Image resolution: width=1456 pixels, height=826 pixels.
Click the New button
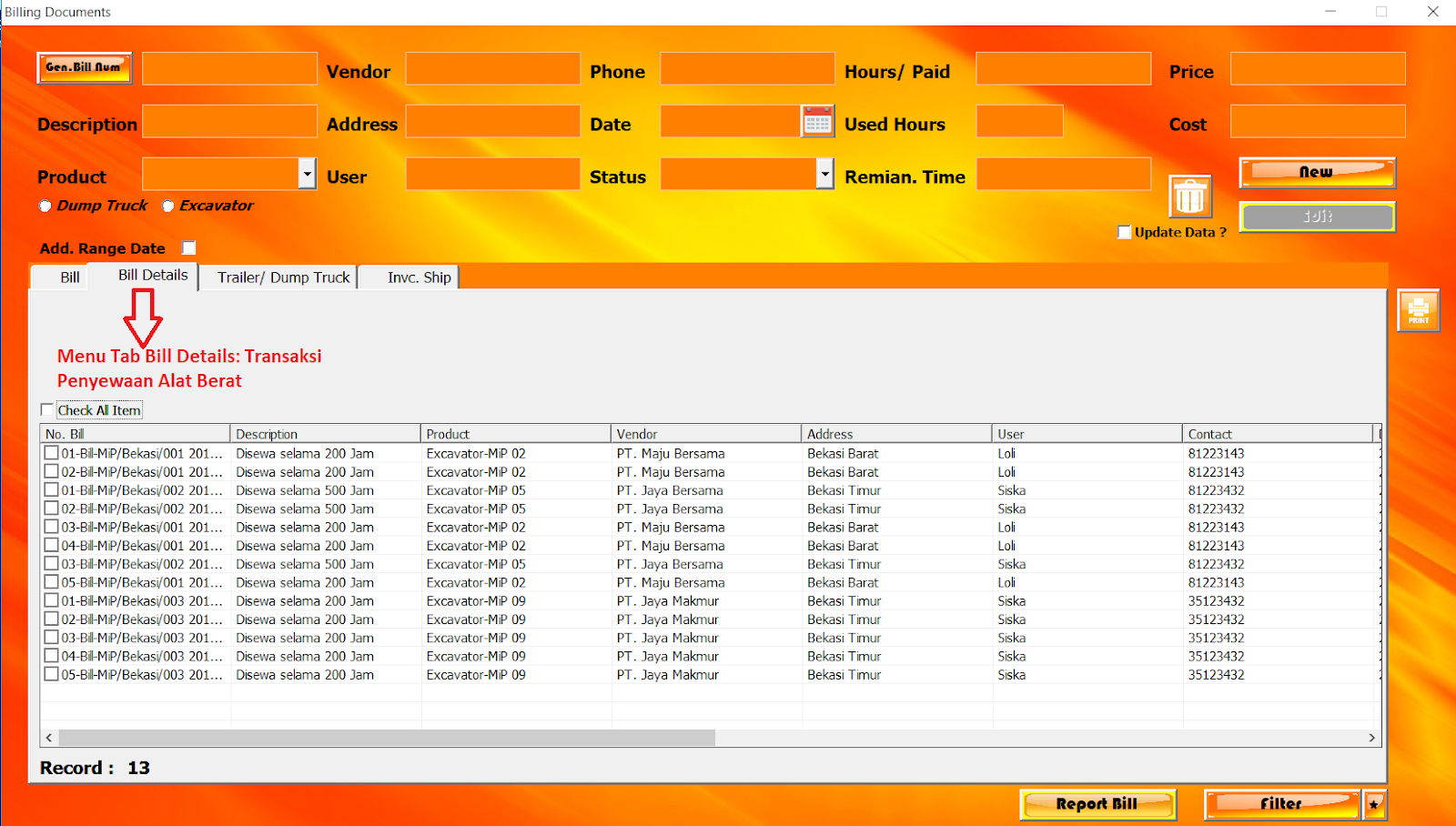point(1317,172)
